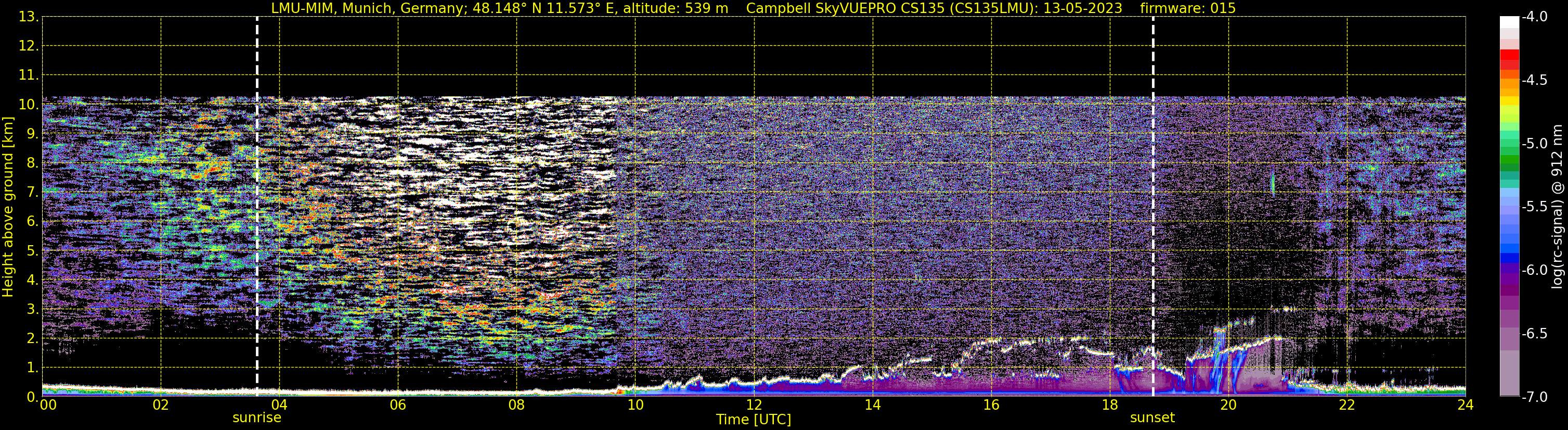Click the '18' tick on the time axis
The height and width of the screenshot is (430, 1568).
[x=1110, y=405]
